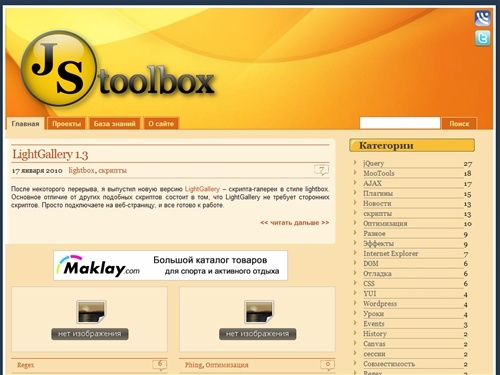500x375 pixels.
Task: Switch to the База знаний tab
Action: click(114, 124)
